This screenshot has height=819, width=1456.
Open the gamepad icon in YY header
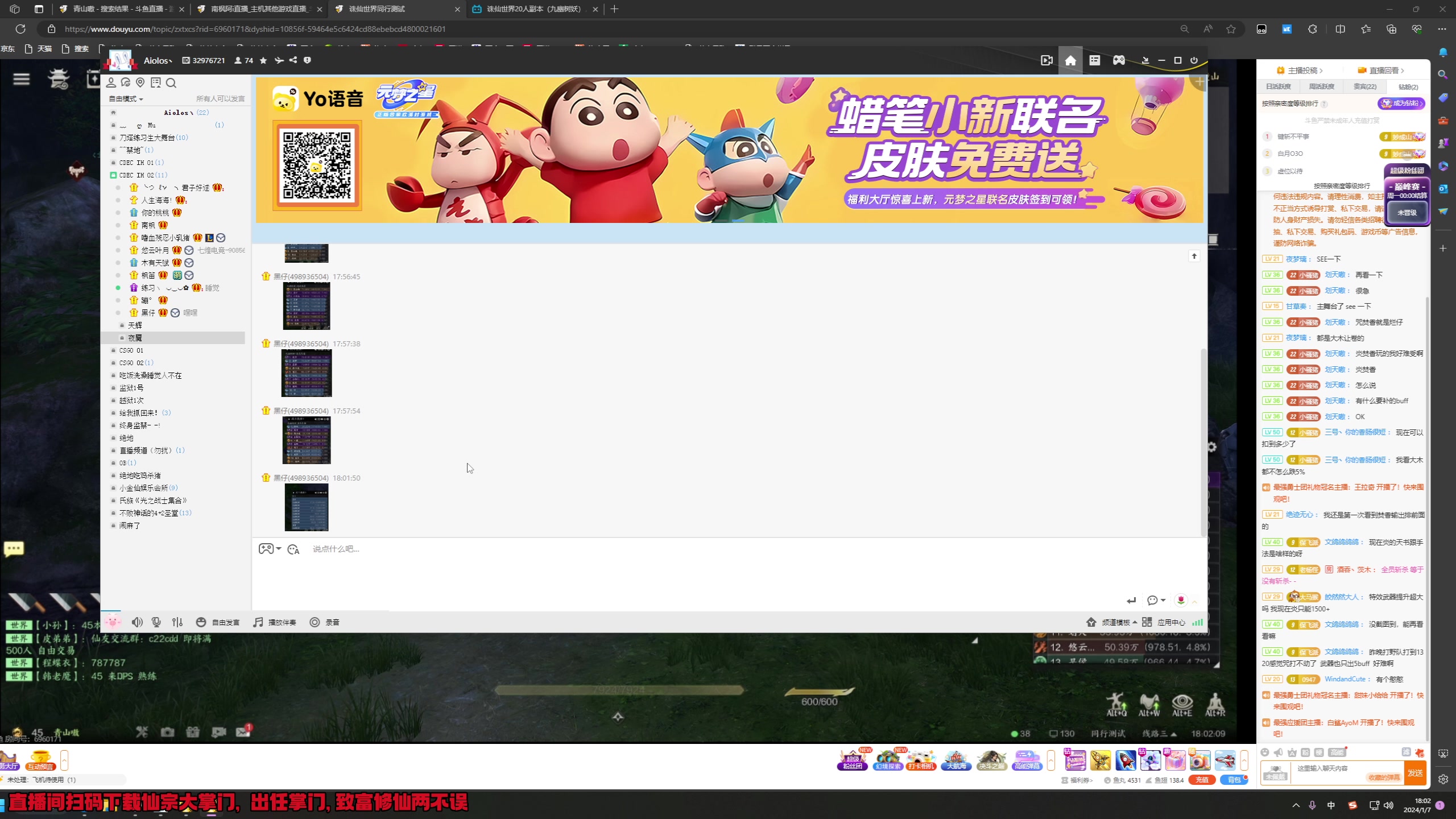(1119, 60)
